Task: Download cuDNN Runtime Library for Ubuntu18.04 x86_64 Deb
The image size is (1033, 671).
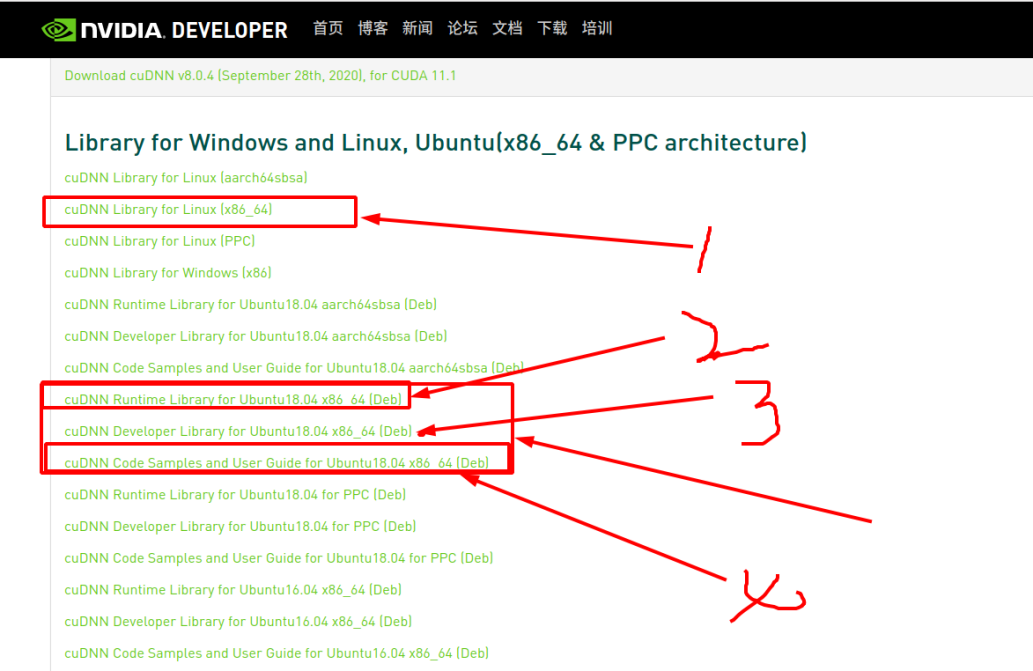Action: [x=236, y=399]
